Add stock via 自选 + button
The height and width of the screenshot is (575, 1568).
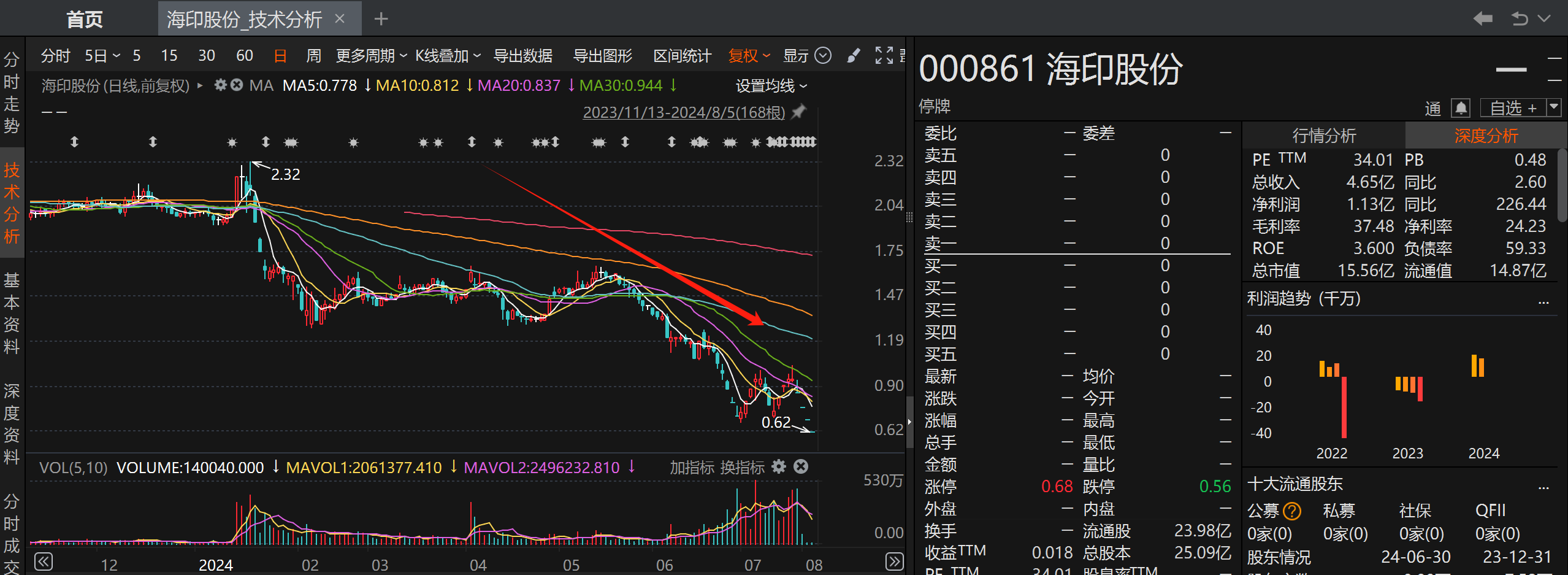tap(1513, 109)
